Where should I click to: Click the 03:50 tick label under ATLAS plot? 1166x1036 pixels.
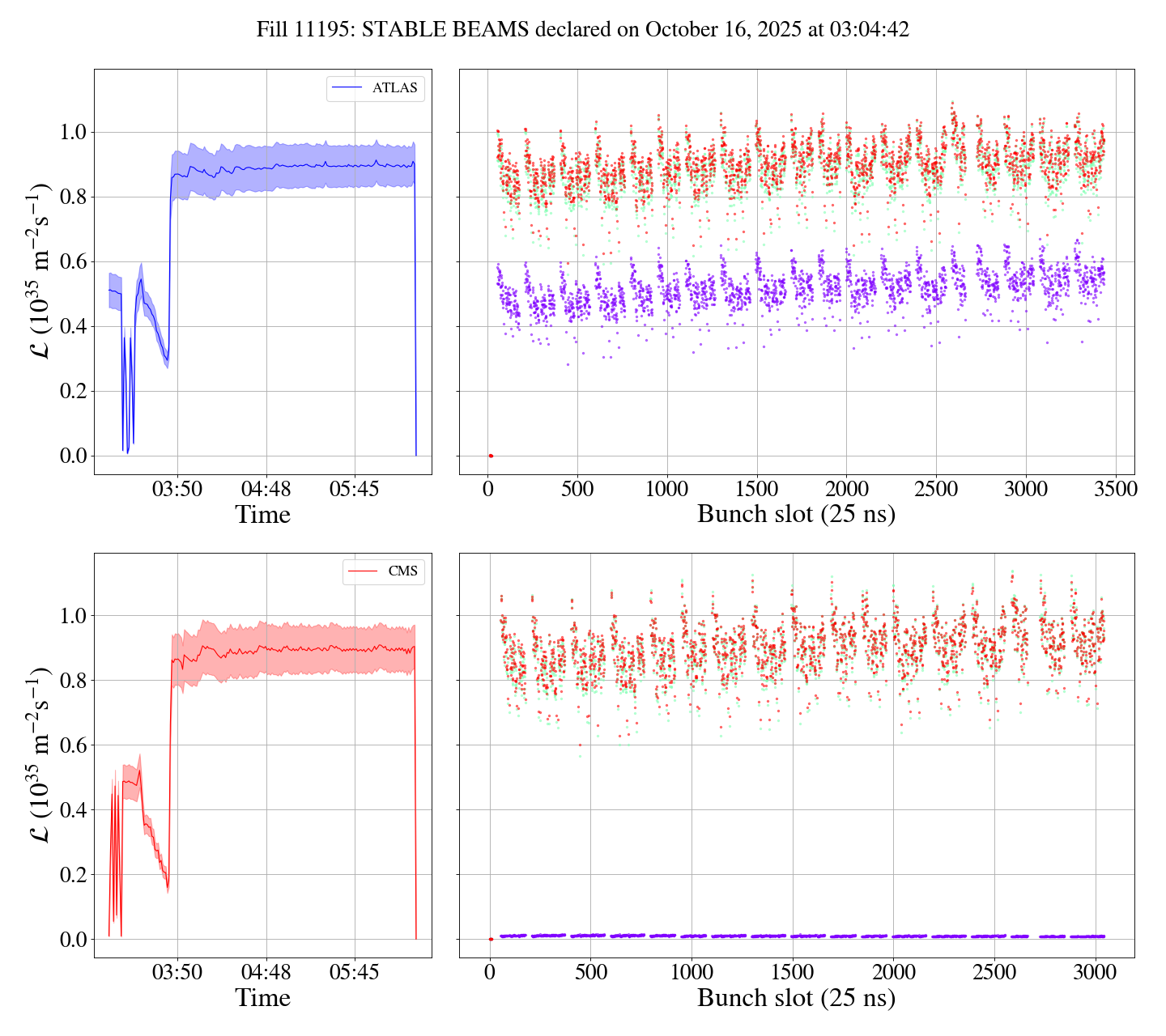point(177,489)
